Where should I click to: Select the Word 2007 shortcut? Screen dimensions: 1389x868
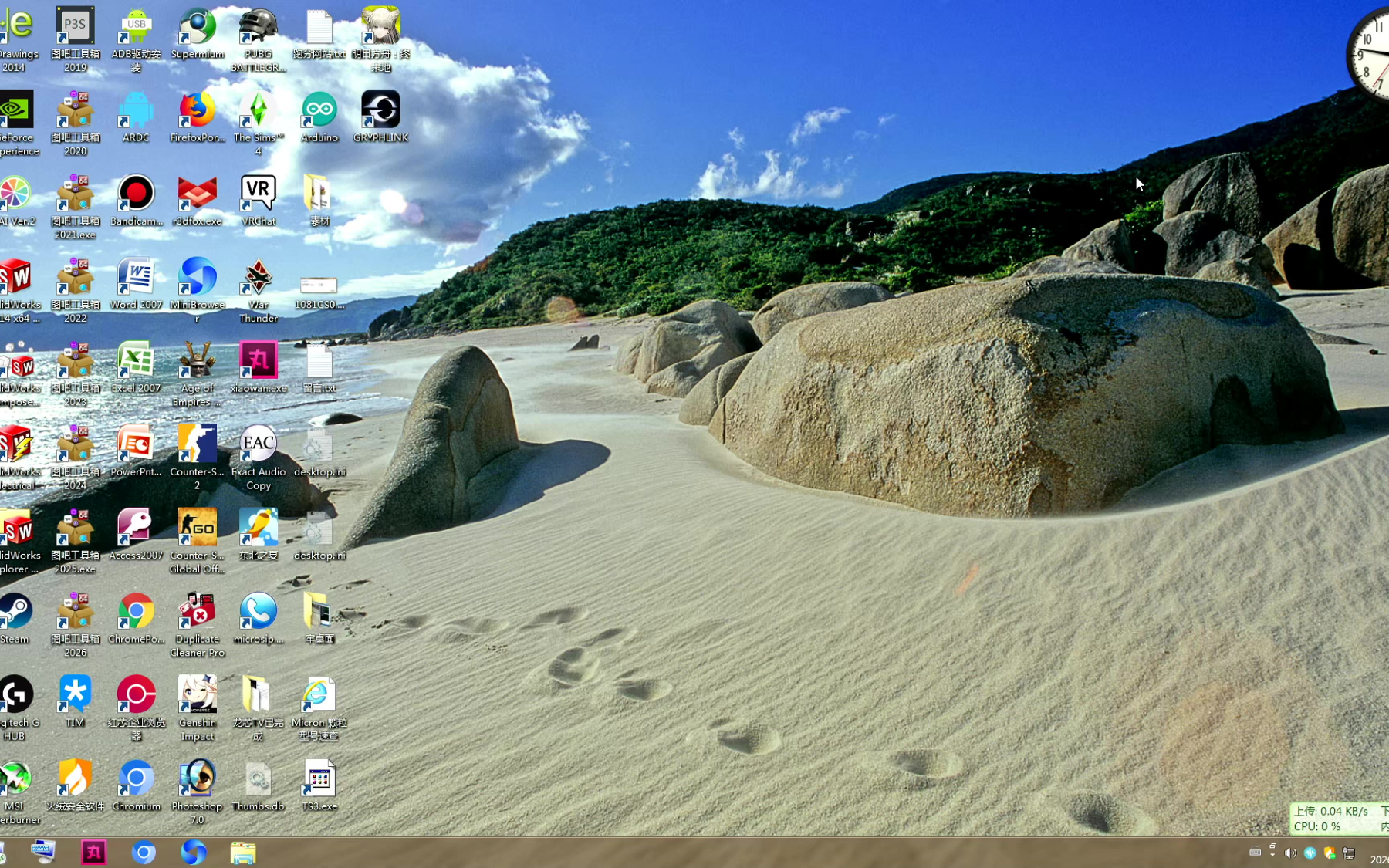(136, 277)
